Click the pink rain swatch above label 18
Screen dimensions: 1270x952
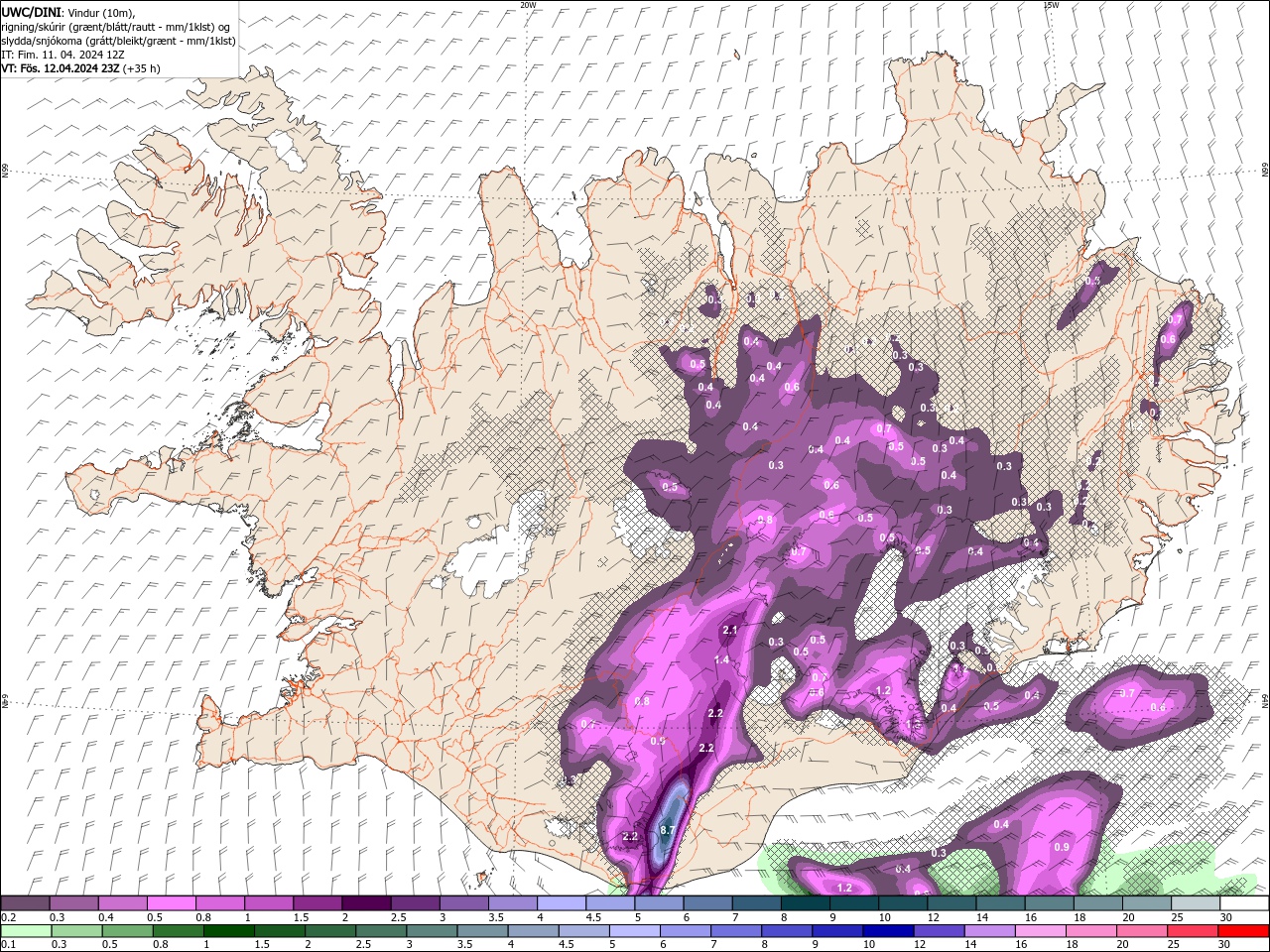tap(1089, 931)
